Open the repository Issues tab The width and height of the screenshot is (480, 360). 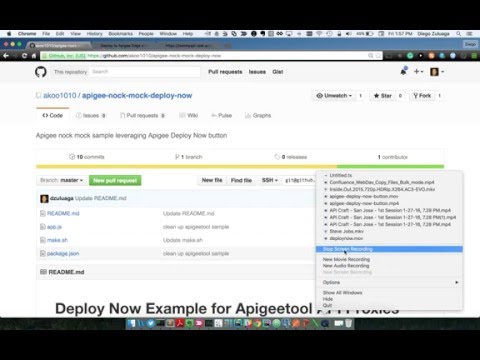tap(91, 116)
